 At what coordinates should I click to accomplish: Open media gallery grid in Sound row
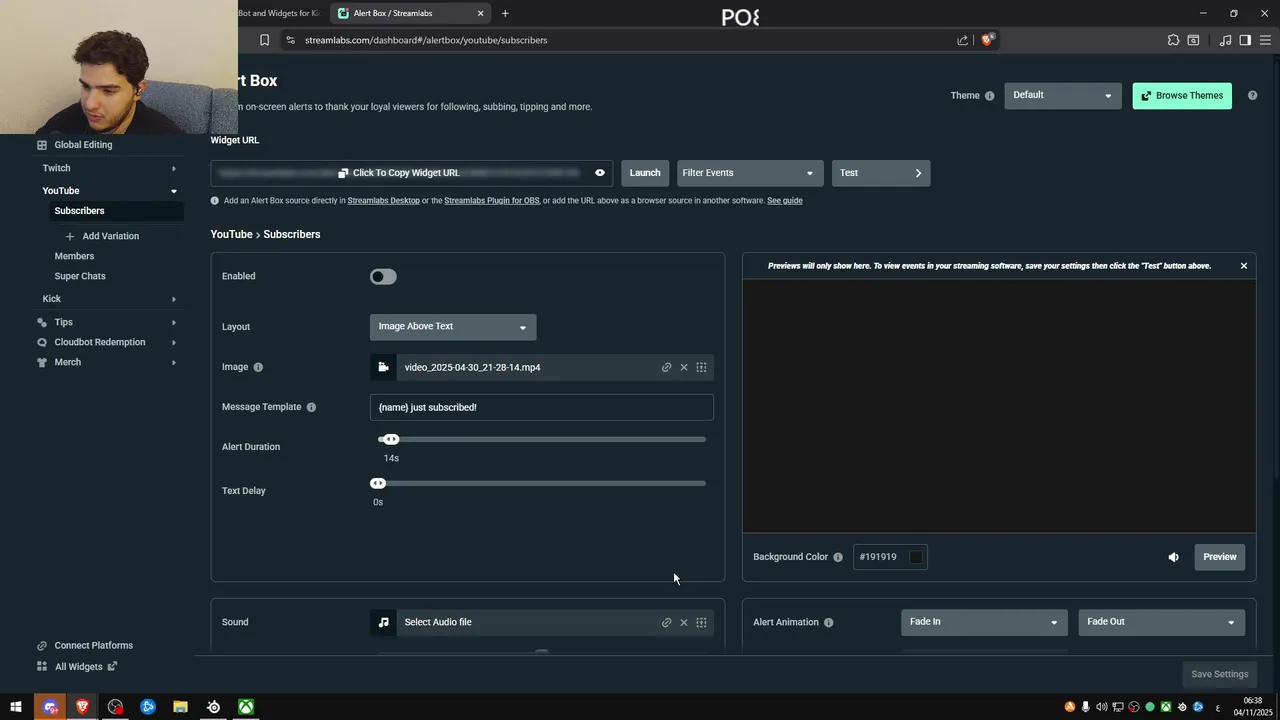click(701, 622)
